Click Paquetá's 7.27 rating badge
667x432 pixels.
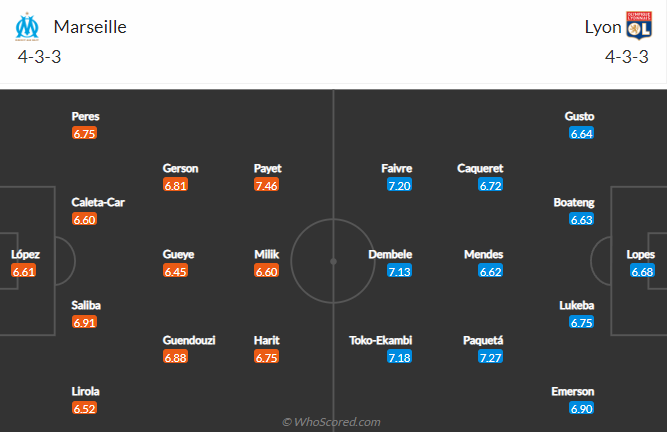[x=490, y=358]
